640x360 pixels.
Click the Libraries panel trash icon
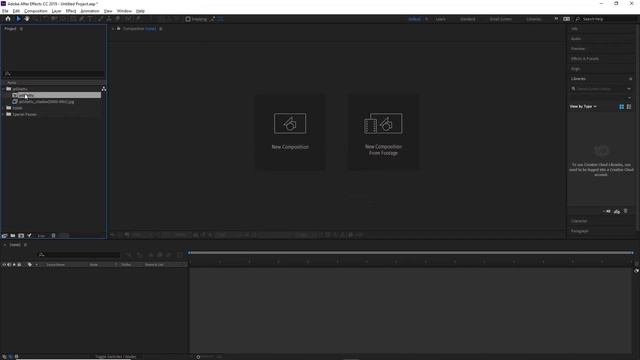click(626, 211)
